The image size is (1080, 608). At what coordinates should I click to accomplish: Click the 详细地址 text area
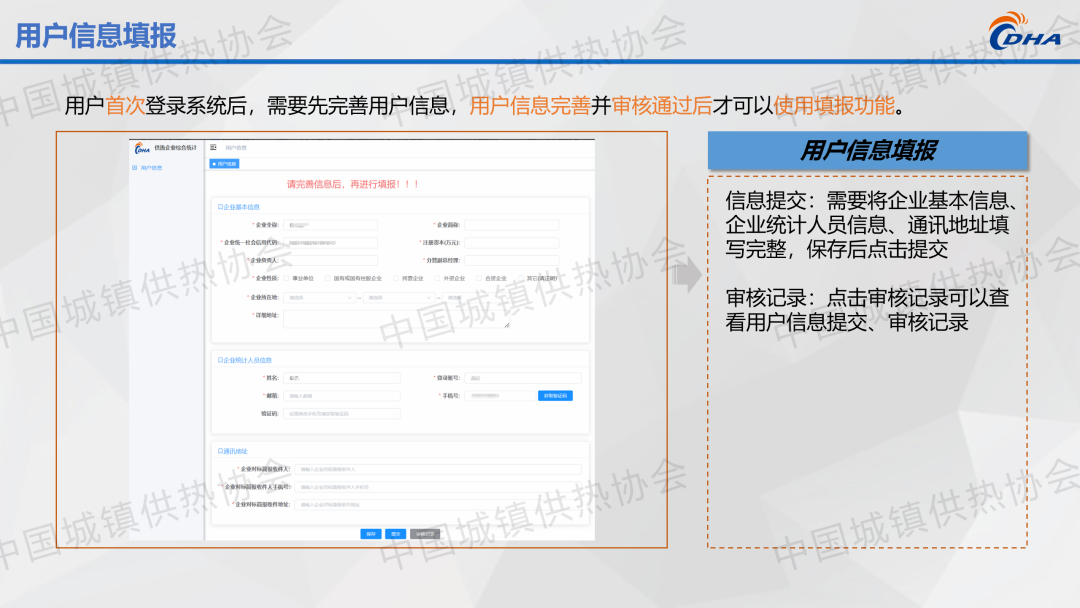point(396,318)
